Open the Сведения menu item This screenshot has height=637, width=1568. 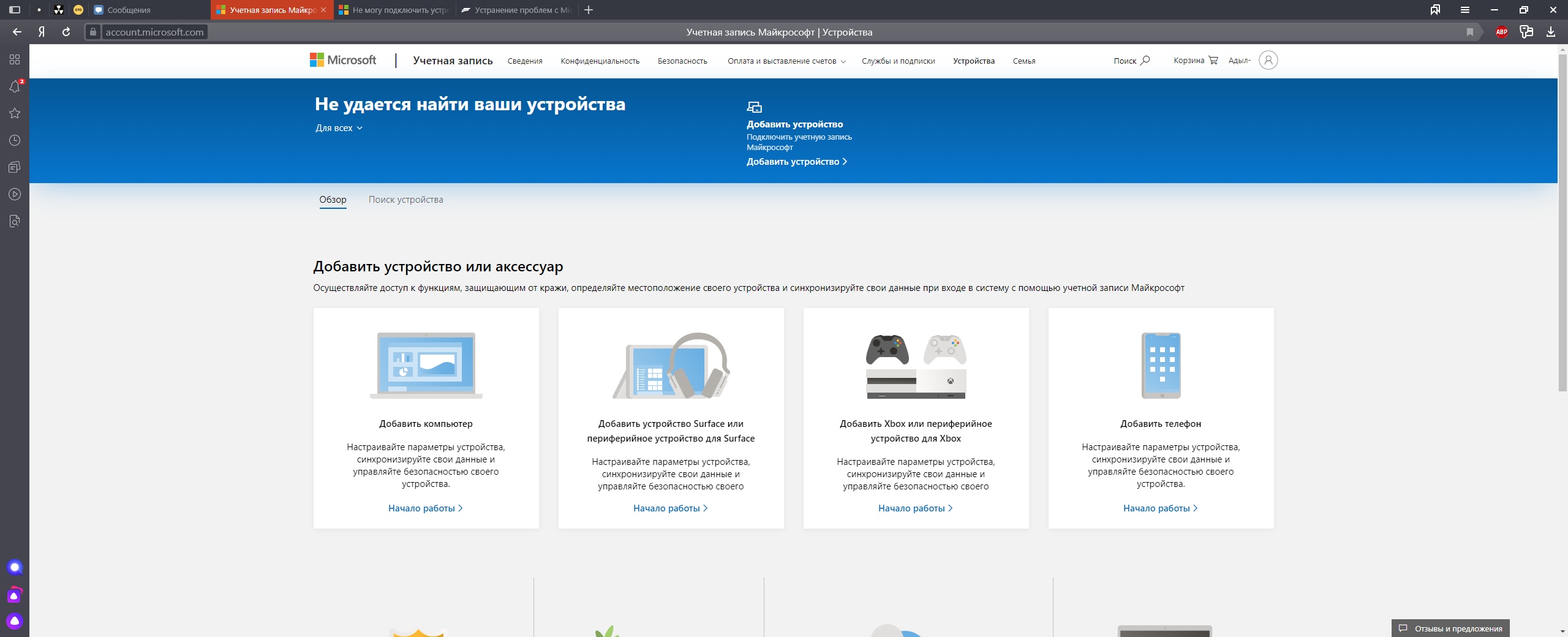tap(525, 61)
